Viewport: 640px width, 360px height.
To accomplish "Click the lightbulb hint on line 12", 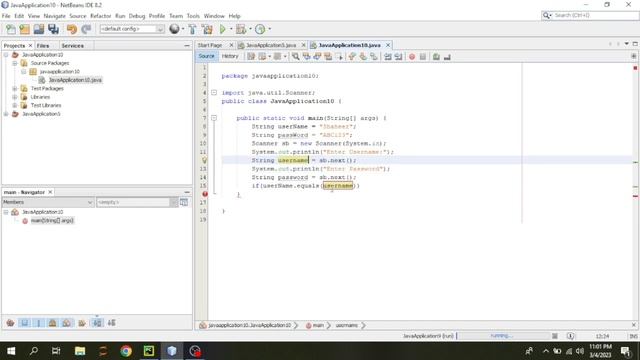I will (x=204, y=160).
